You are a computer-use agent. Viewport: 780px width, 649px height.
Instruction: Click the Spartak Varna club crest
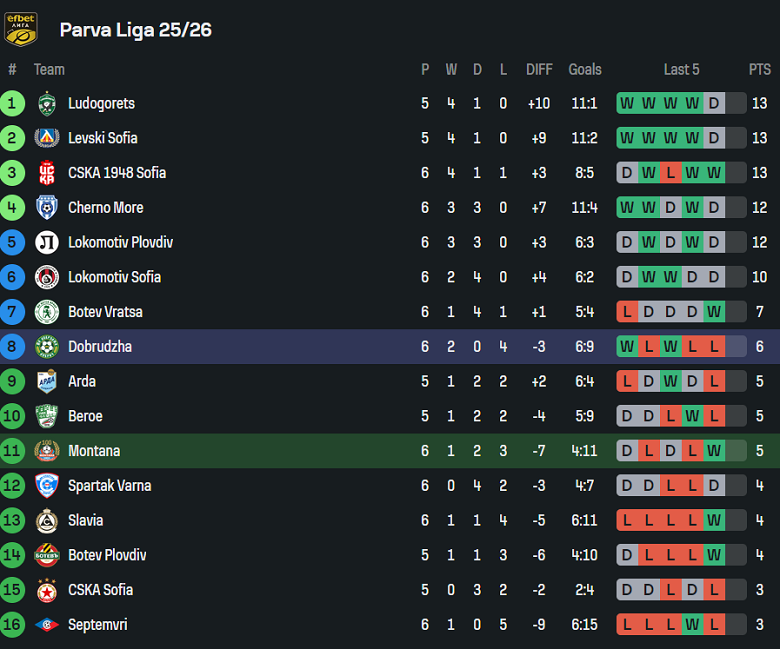click(x=46, y=486)
